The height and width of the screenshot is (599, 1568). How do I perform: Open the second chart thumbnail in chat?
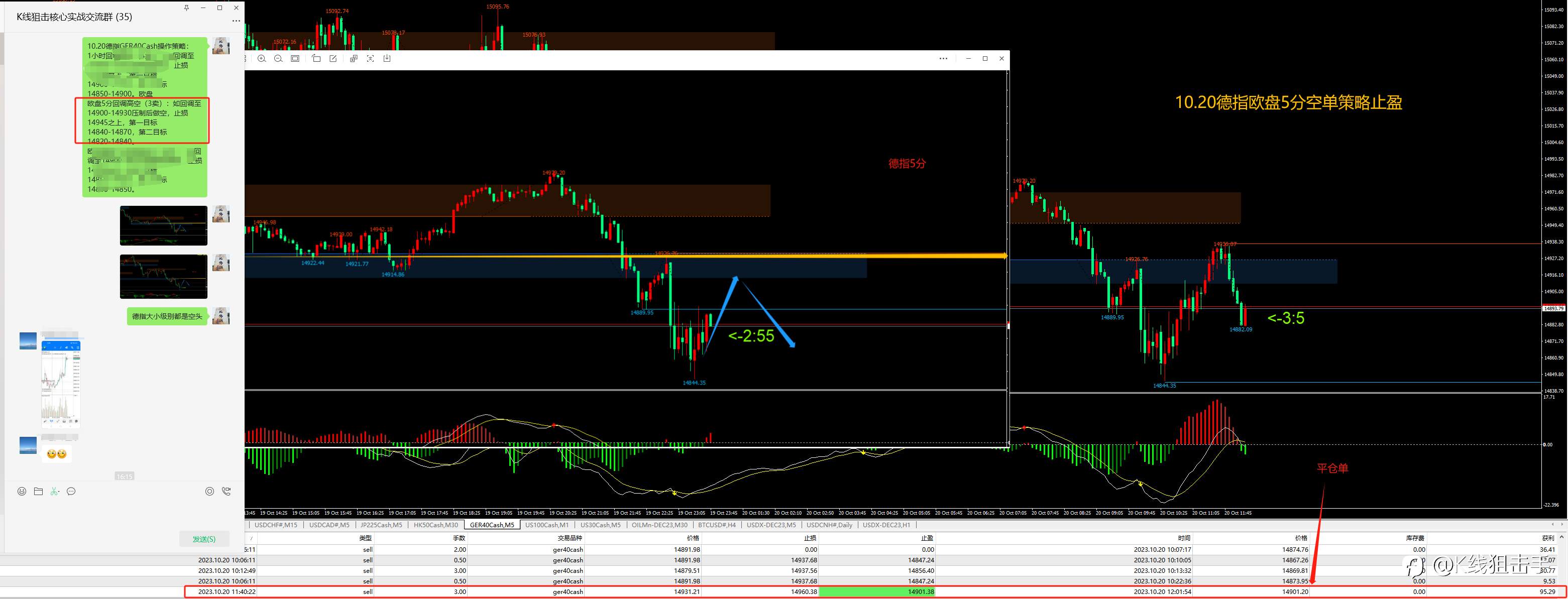pos(164,276)
